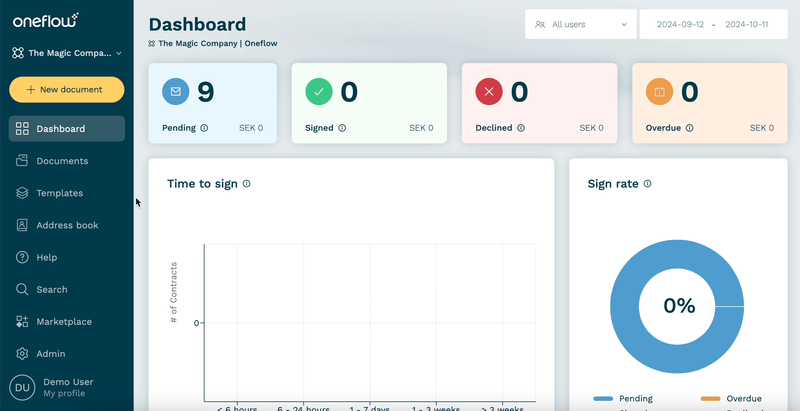
Task: Click the Declined count 0
Action: tap(519, 92)
